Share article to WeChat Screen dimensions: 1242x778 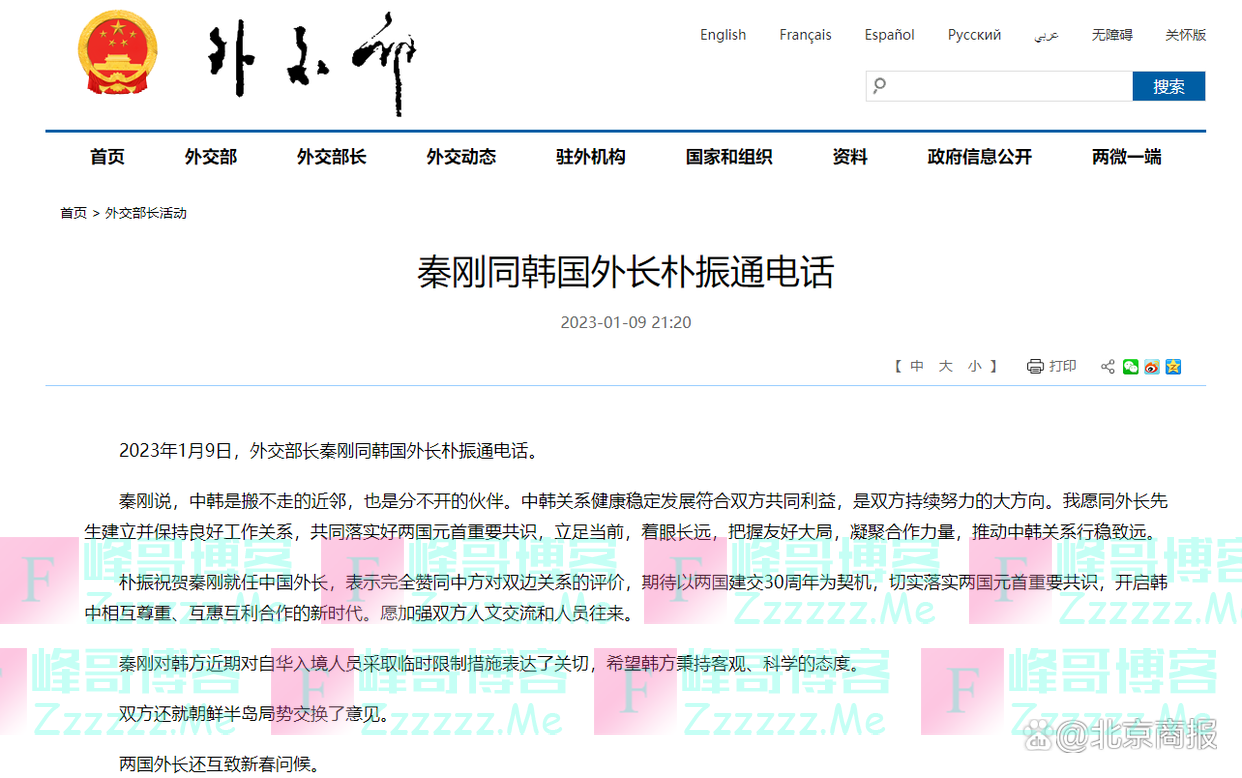tap(1131, 367)
